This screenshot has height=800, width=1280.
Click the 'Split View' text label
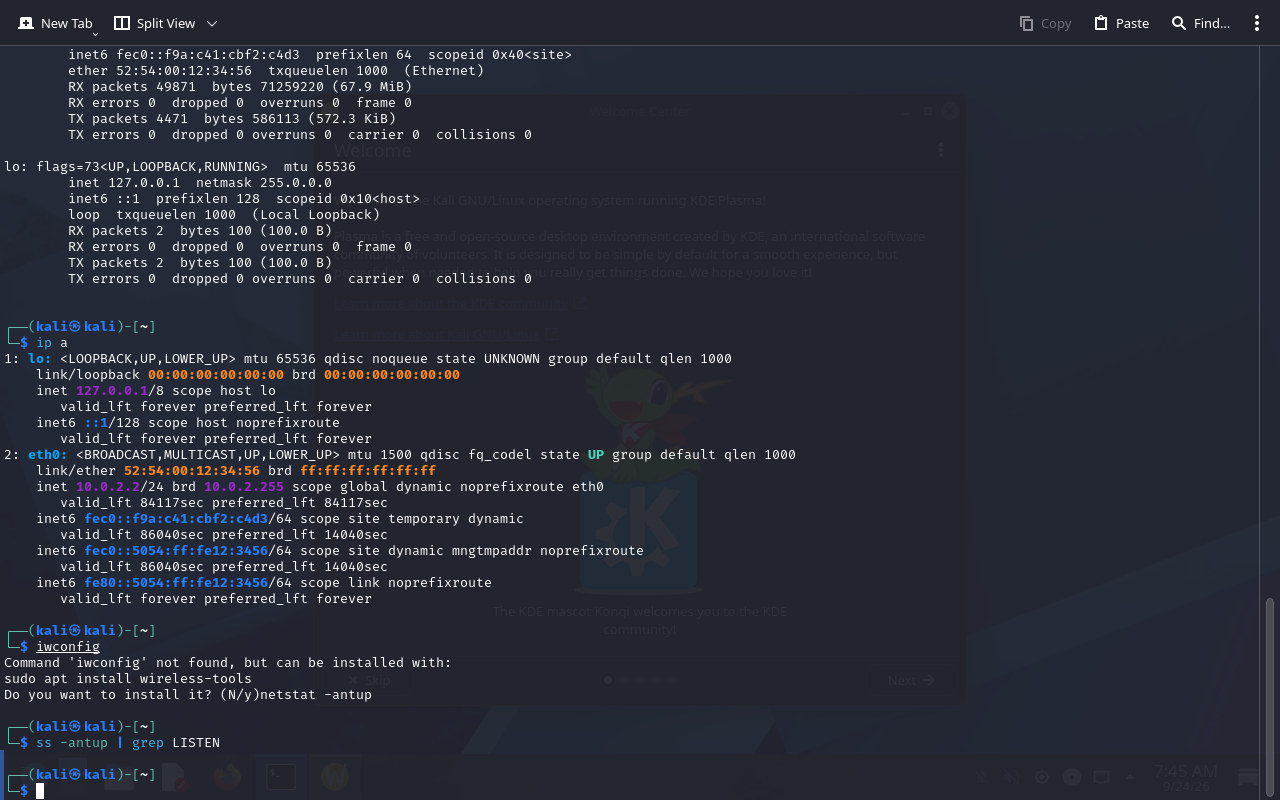166,23
